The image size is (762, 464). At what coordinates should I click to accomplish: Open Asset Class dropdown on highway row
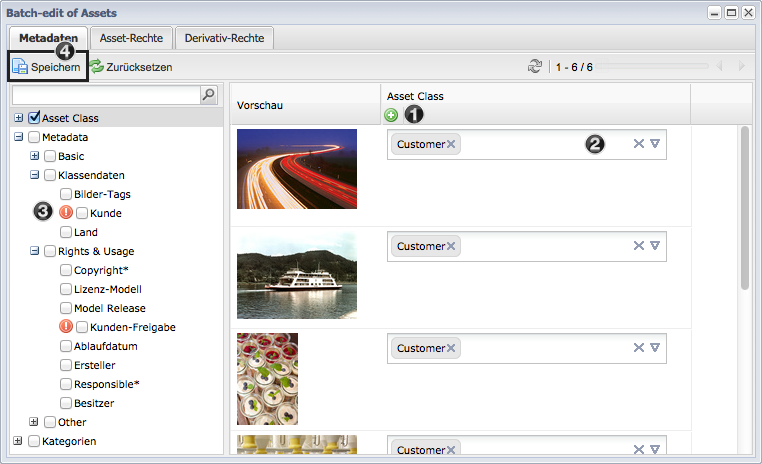tap(655, 144)
